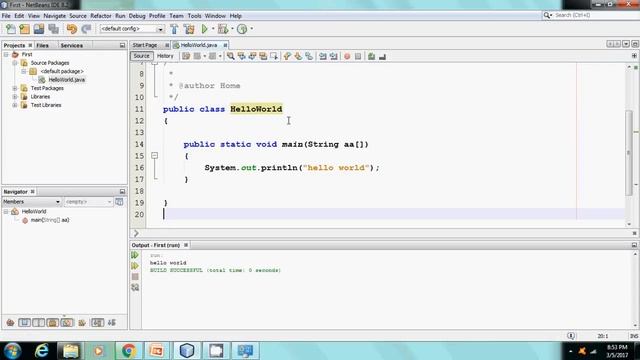Viewport: 640px width, 360px height.
Task: Toggle Show Static Members filter in Navigator
Action: coord(39,323)
